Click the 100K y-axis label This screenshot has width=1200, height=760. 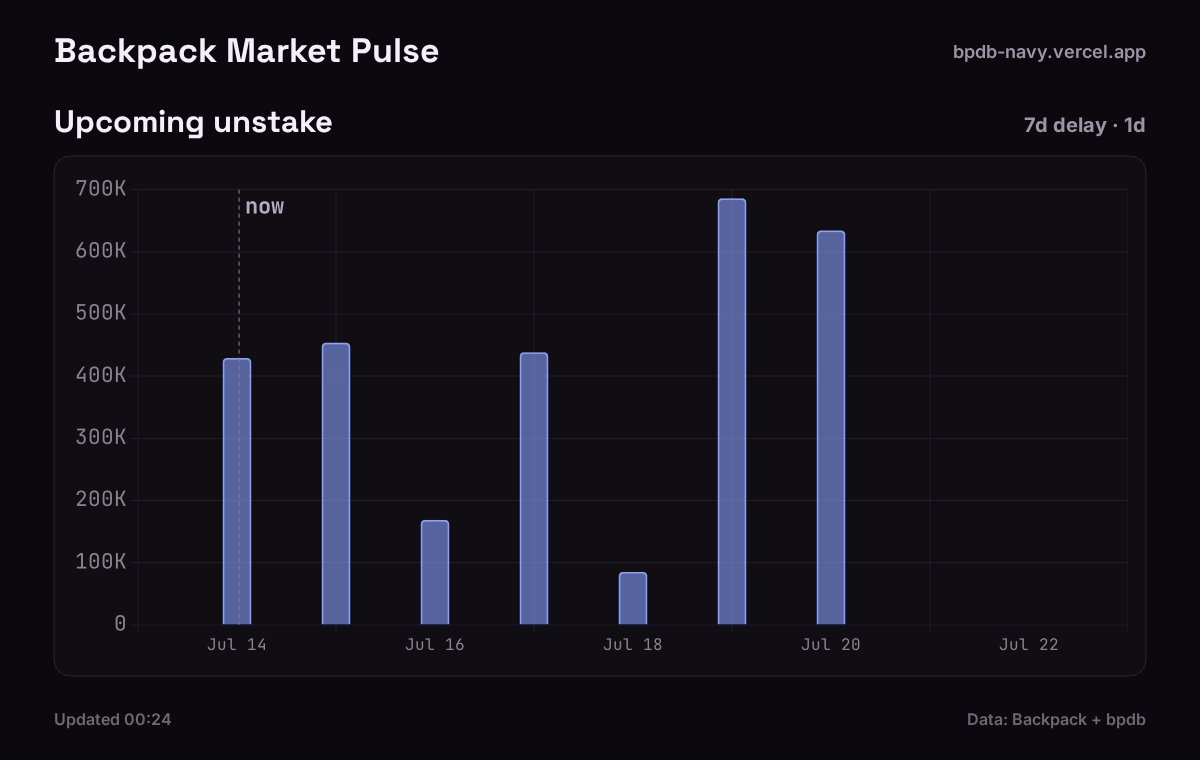(x=101, y=561)
